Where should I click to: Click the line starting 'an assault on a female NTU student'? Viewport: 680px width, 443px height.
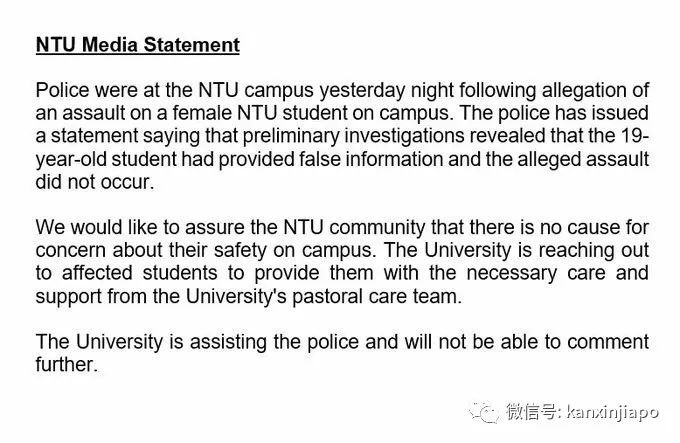point(342,115)
